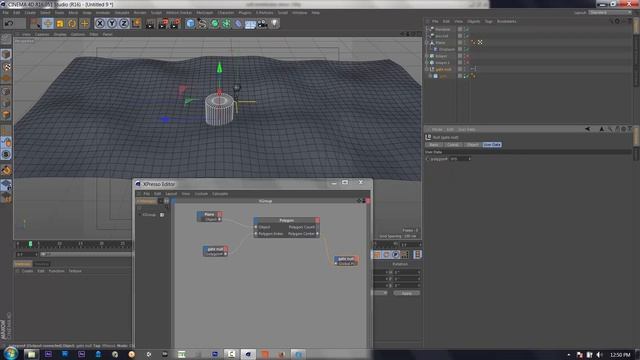Open Render Settings from the toolbar
640x360 pixels.
[176, 24]
